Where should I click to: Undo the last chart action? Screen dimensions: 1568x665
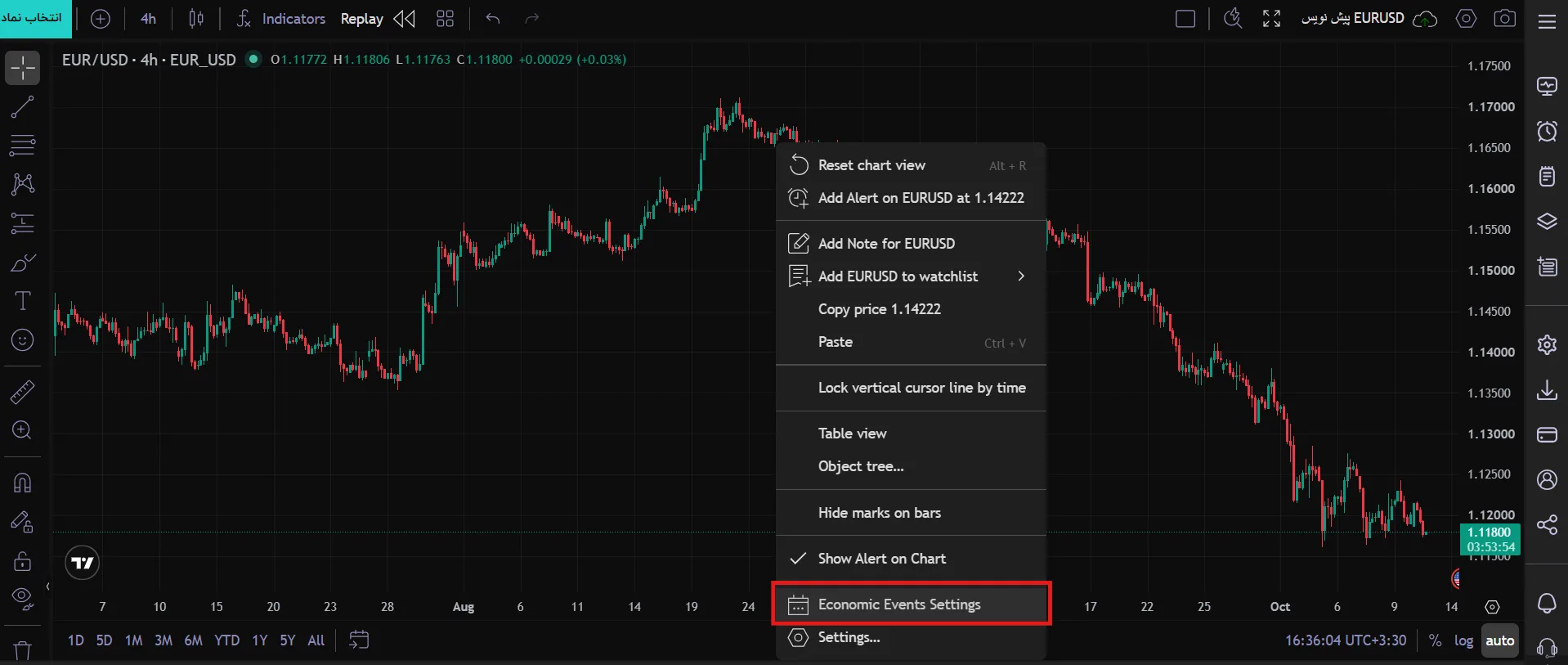coord(492,19)
